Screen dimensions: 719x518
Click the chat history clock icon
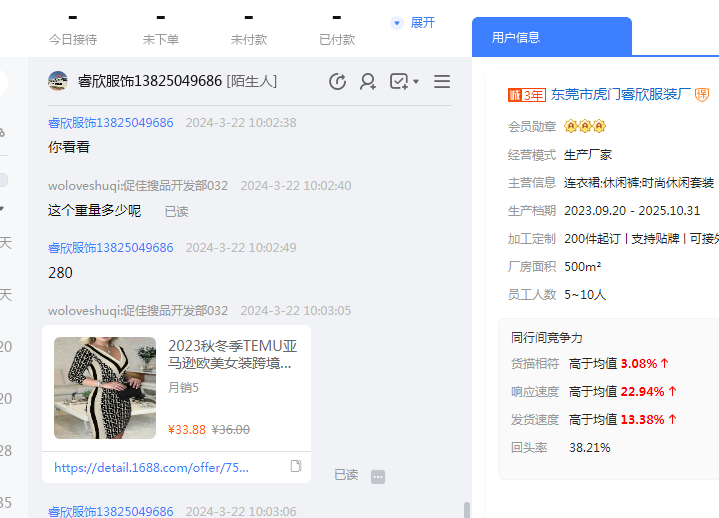tap(338, 82)
